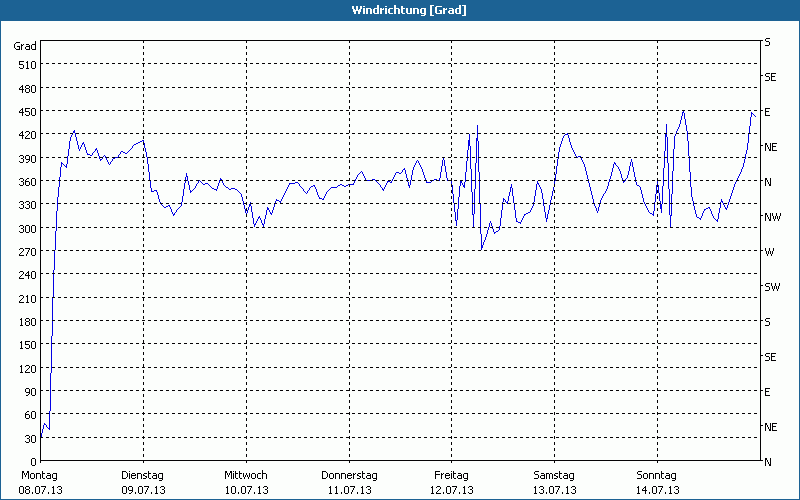Select the 480 value on the y-axis
Image resolution: width=800 pixels, height=500 pixels.
click(28, 89)
